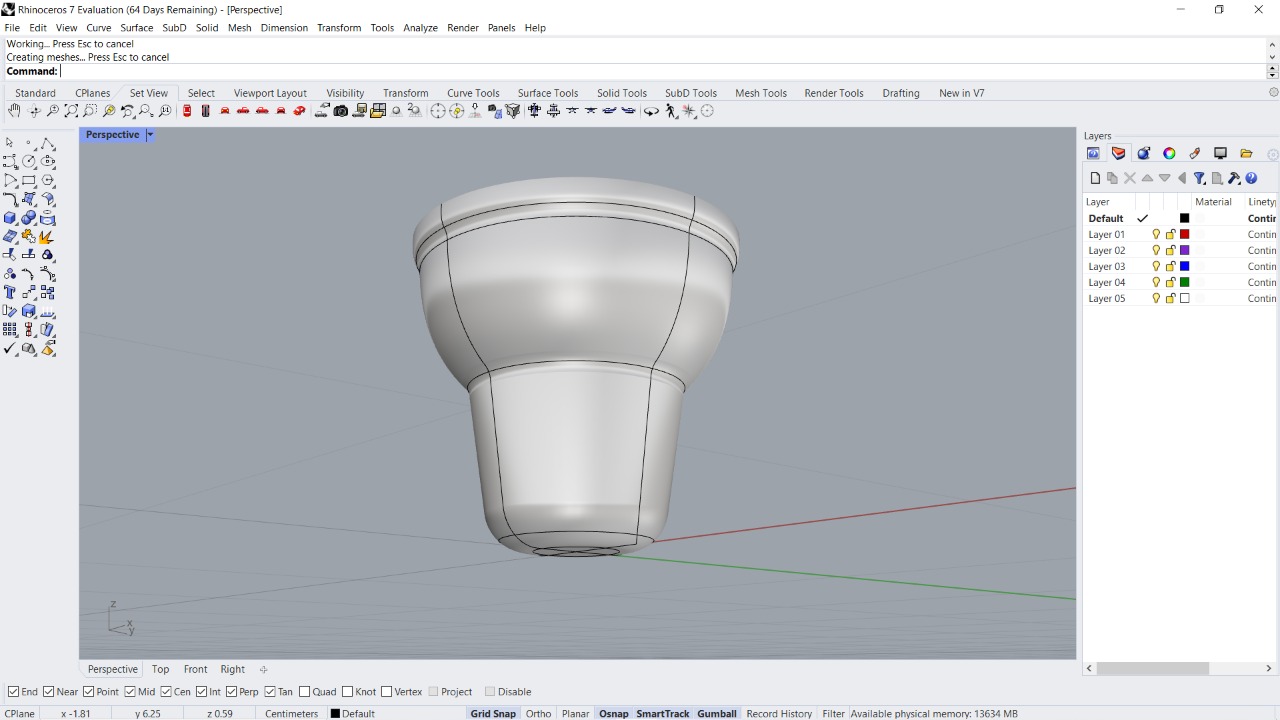Screen dimensions: 1280x720
Task: Open the Surface menu
Action: (x=136, y=28)
